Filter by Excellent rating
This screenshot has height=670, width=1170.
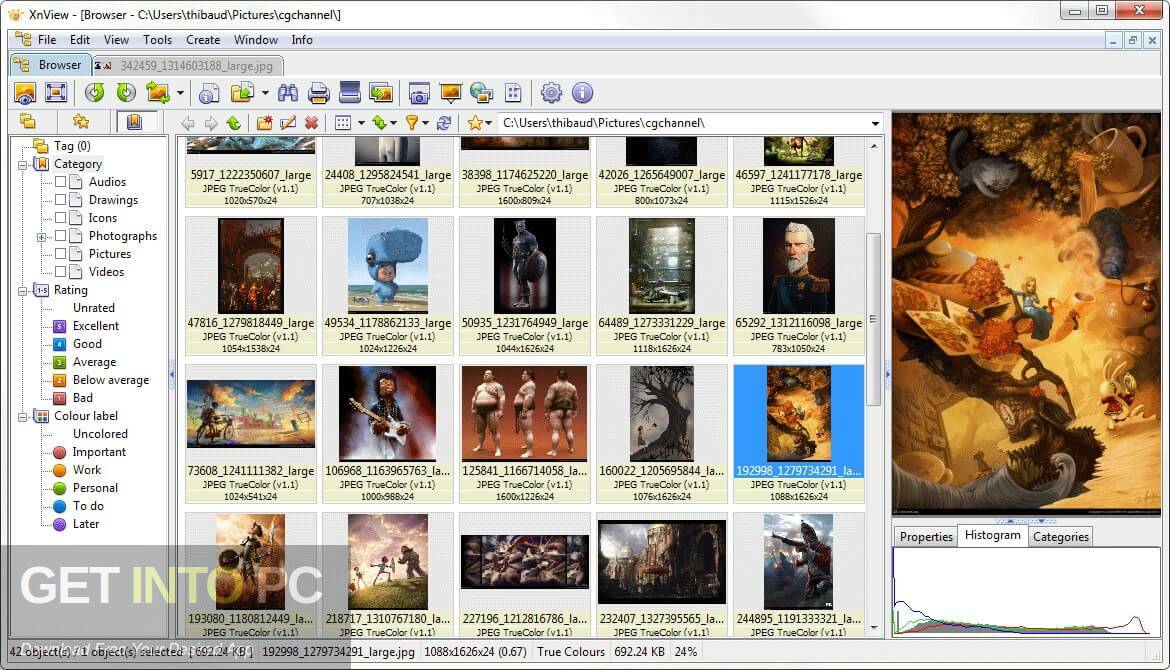point(96,326)
